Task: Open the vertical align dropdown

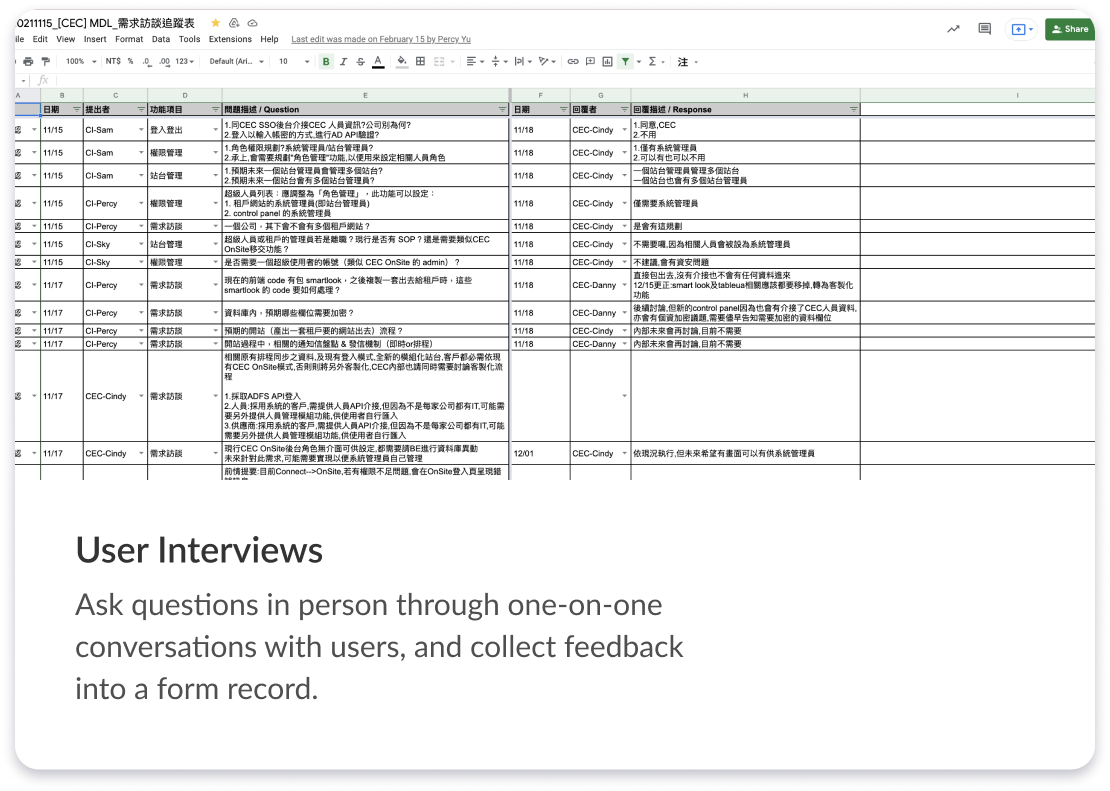Action: (499, 62)
